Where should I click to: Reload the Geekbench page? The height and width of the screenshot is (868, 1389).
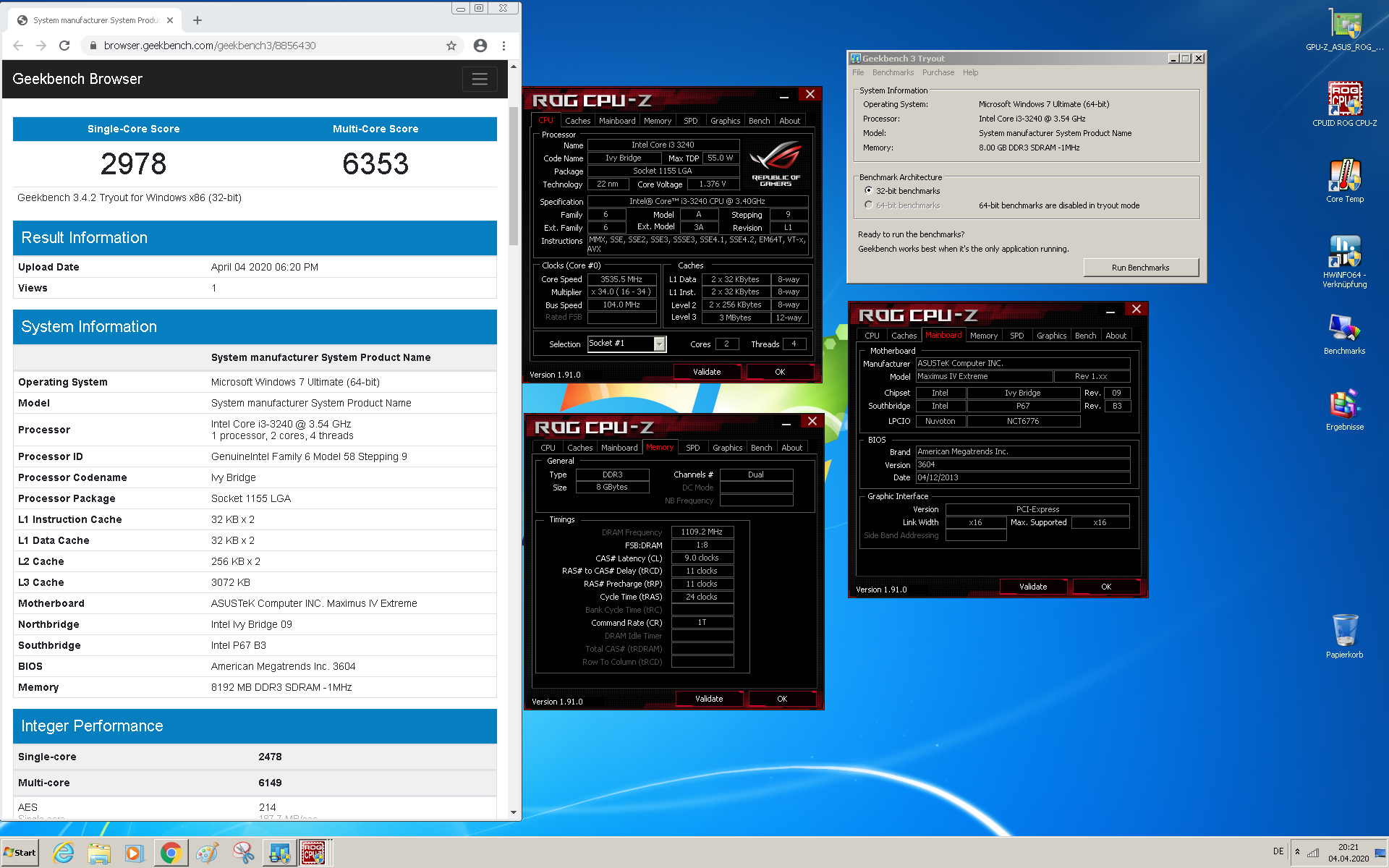tap(64, 46)
